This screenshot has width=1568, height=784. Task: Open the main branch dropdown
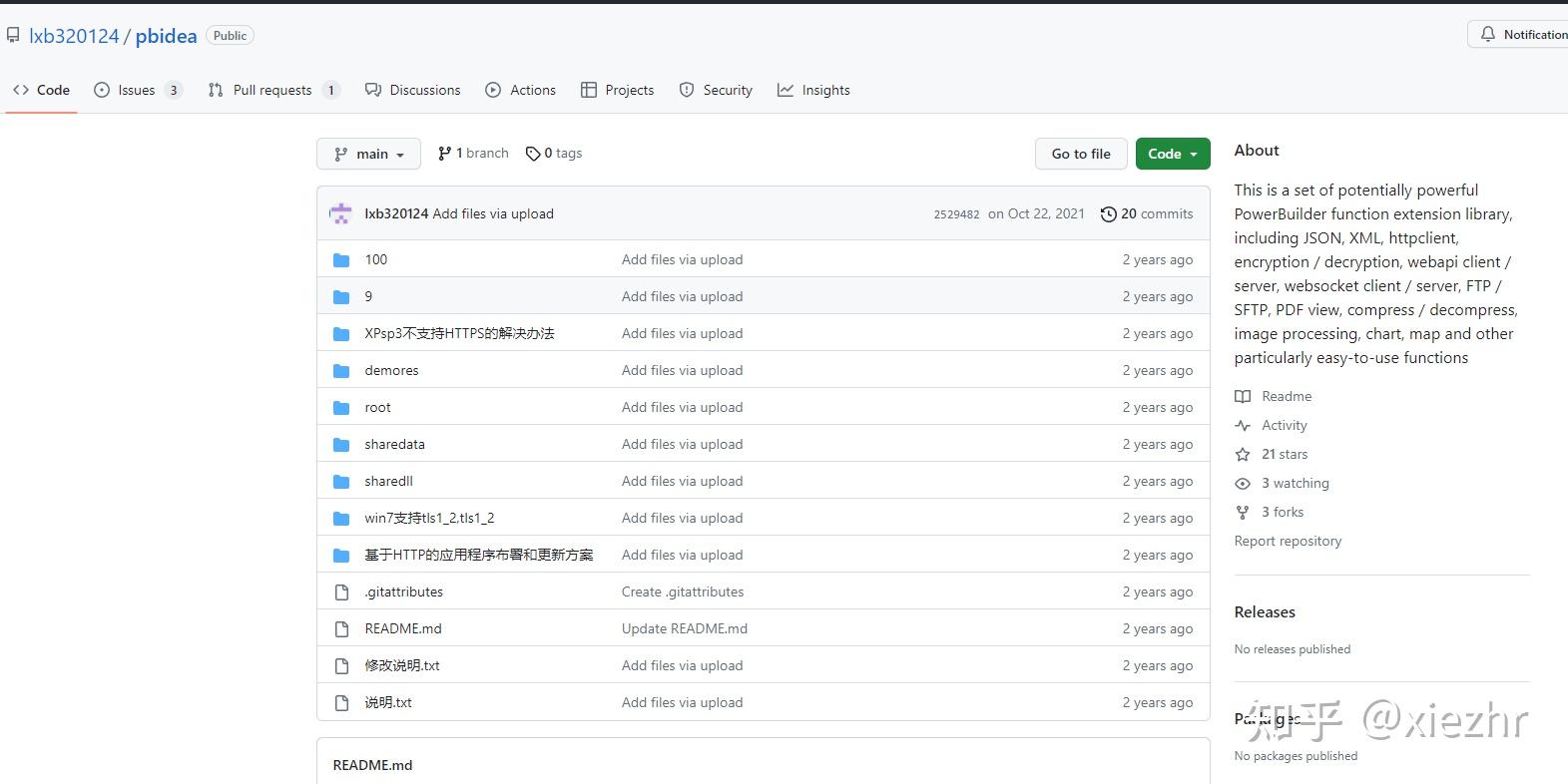[x=368, y=154]
